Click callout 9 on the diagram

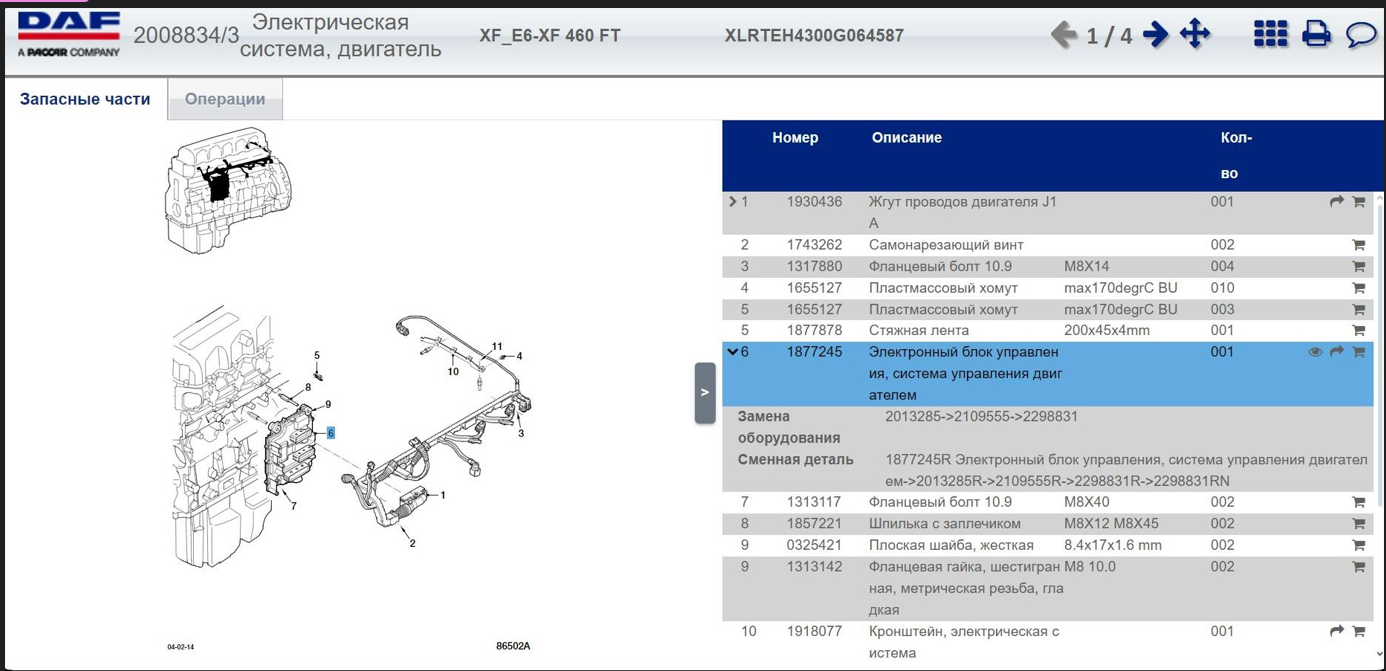(x=328, y=404)
